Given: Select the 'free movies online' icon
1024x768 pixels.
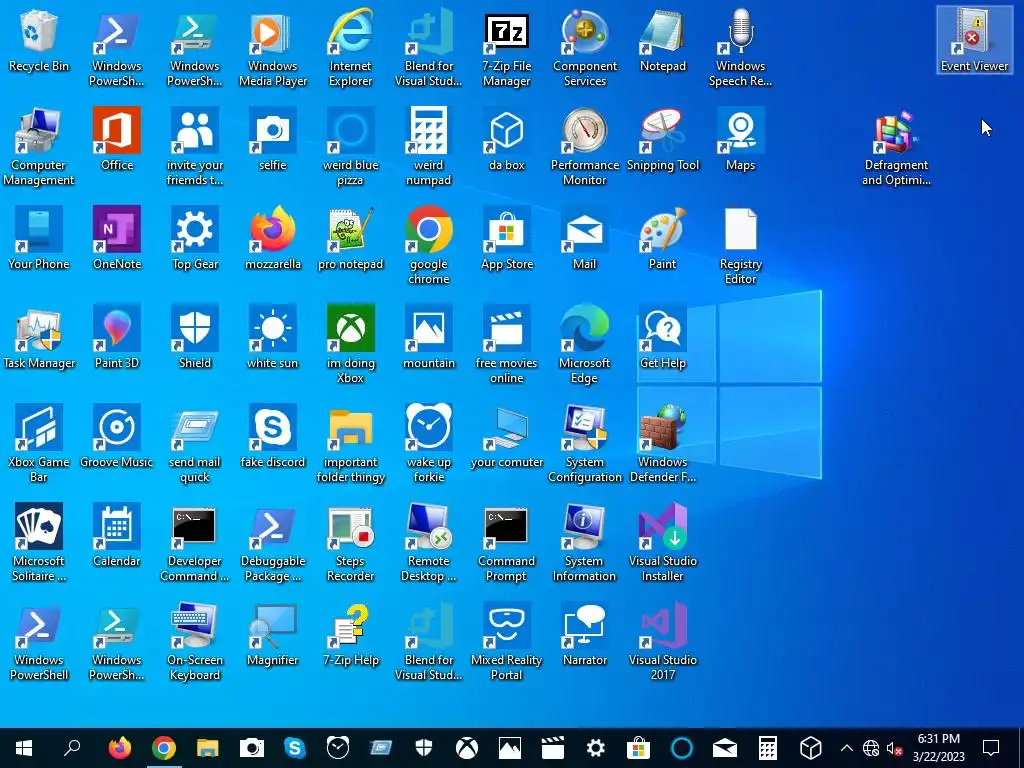Looking at the screenshot, I should pos(507,344).
